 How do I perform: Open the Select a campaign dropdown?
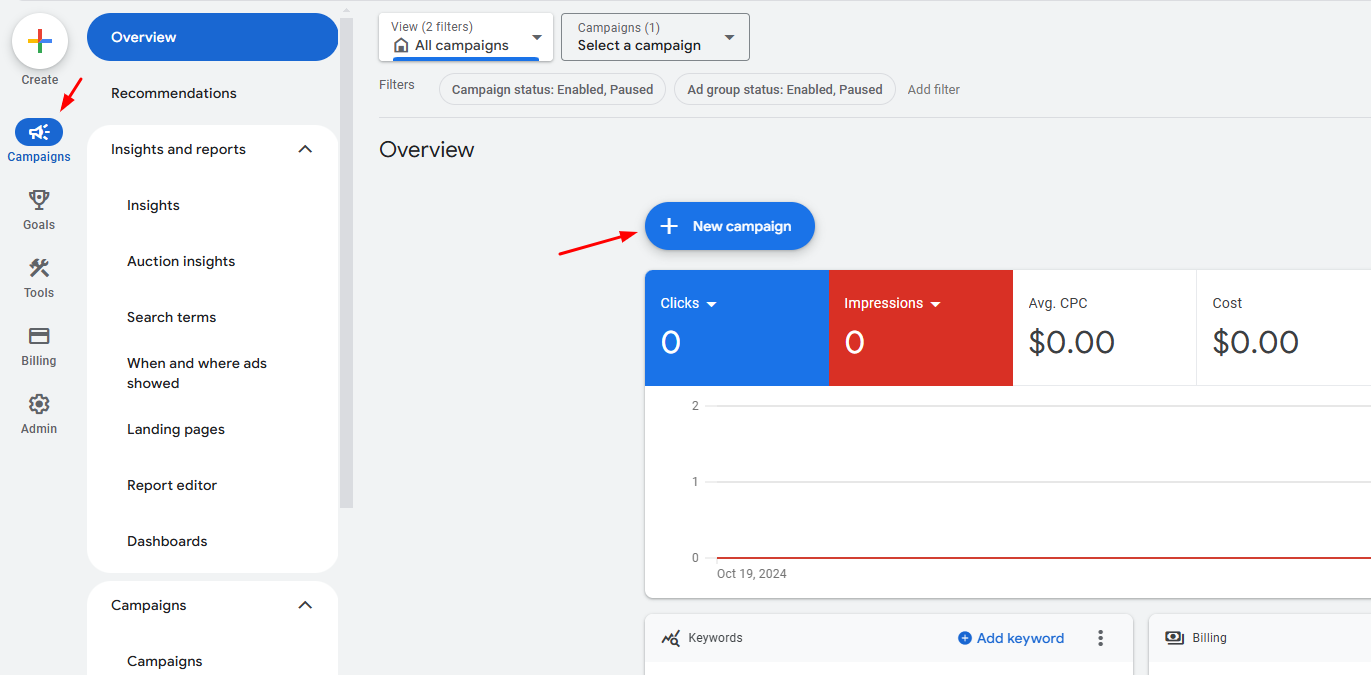coord(655,37)
